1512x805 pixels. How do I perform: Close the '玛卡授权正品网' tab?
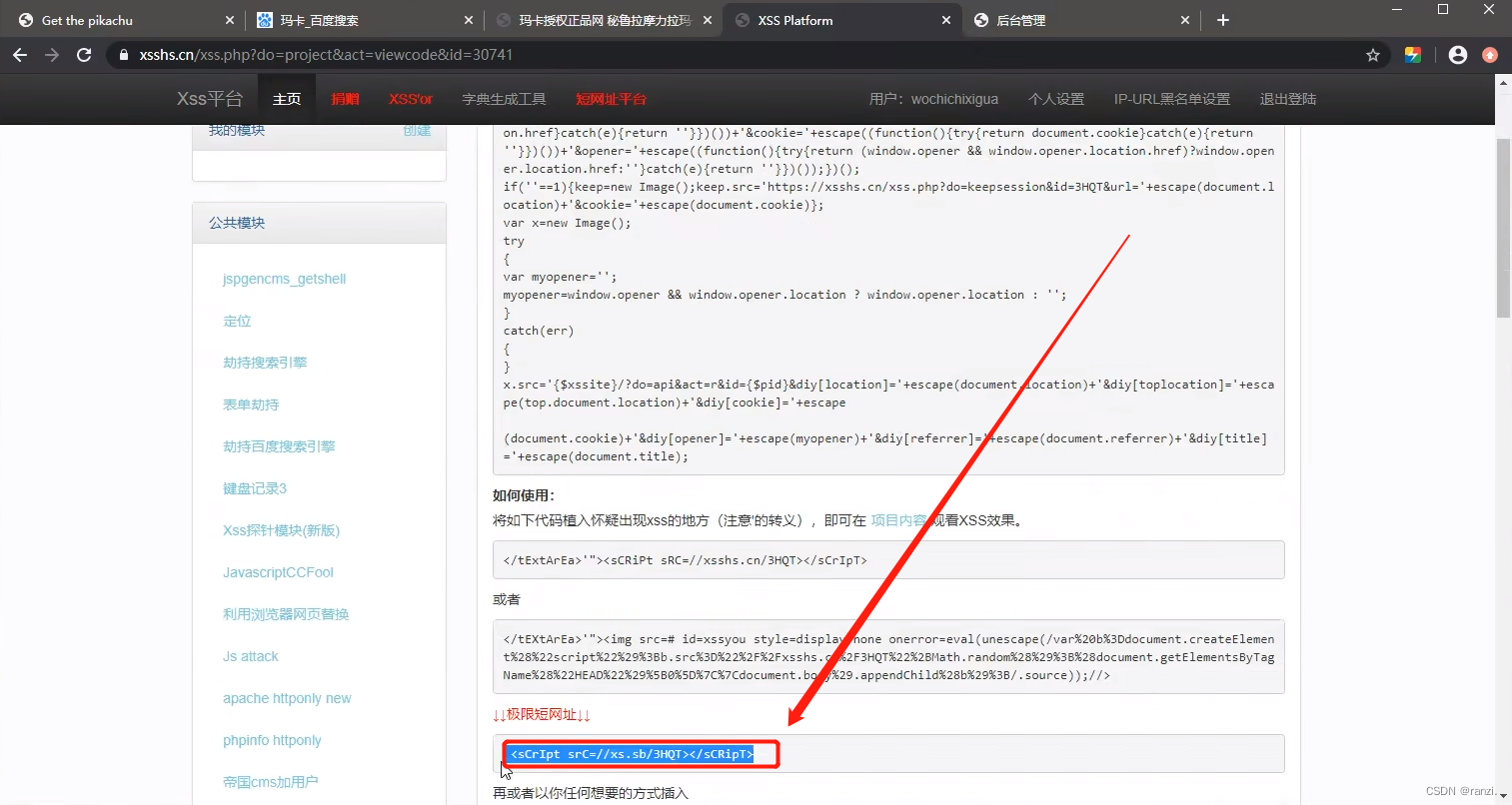coord(708,20)
